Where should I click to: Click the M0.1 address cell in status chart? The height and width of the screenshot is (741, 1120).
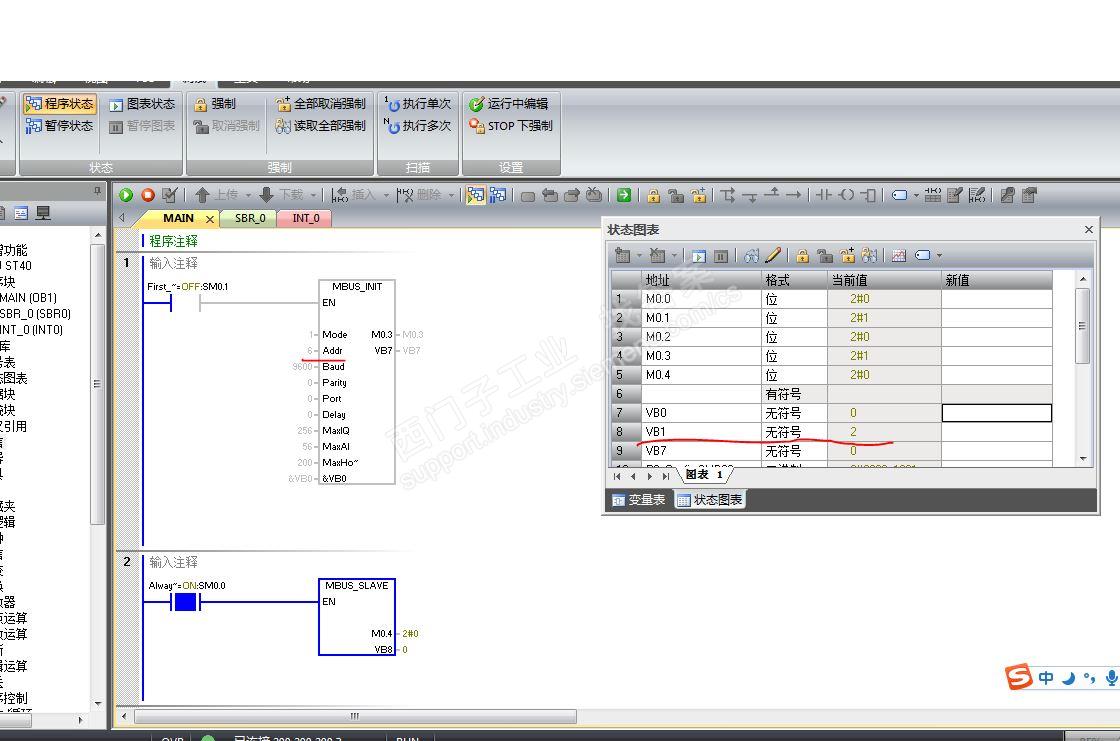point(702,318)
